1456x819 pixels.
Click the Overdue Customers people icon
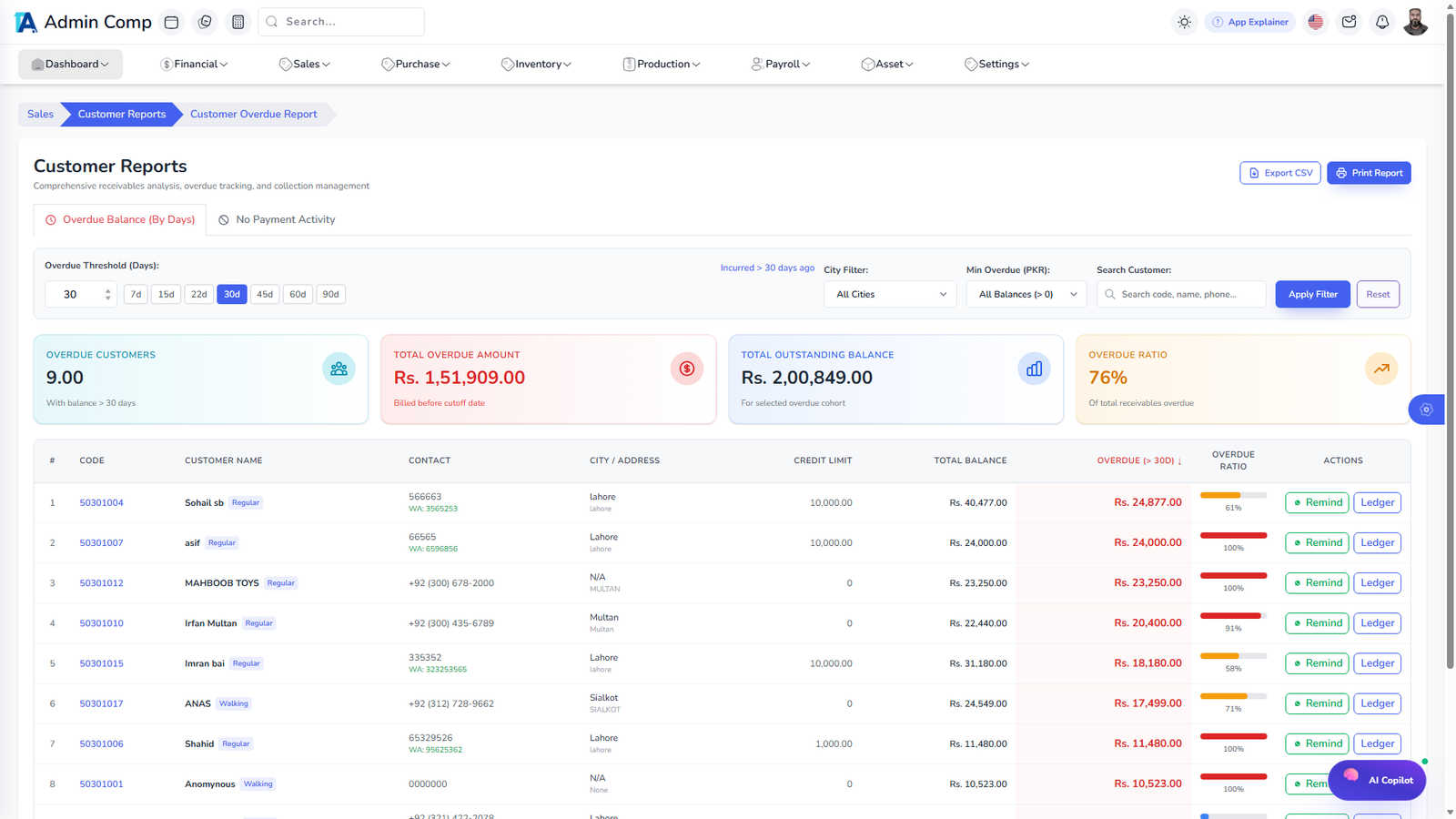point(339,369)
